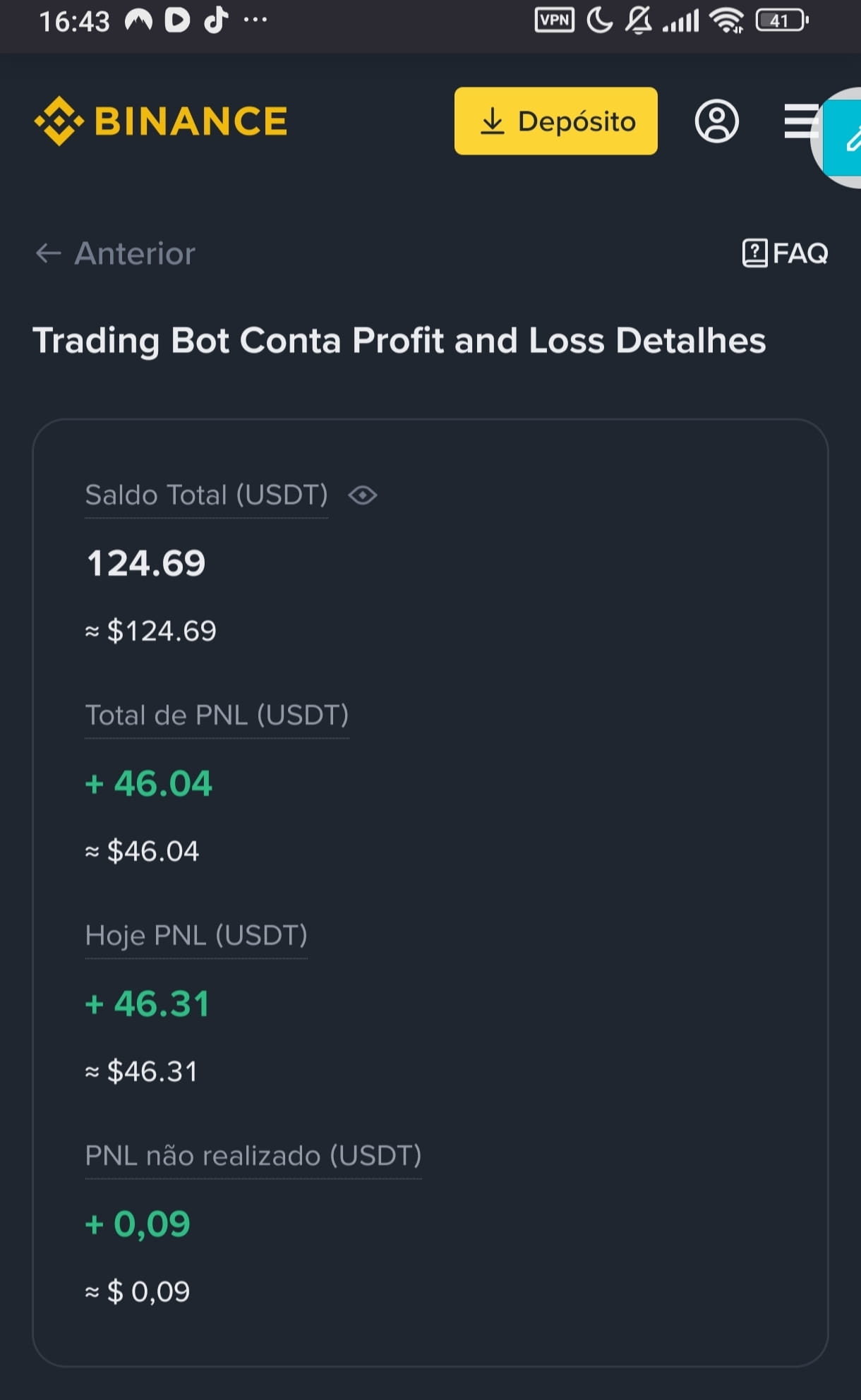Tap the muted bell status icon
Image resolution: width=861 pixels, height=1400 pixels.
[x=639, y=20]
